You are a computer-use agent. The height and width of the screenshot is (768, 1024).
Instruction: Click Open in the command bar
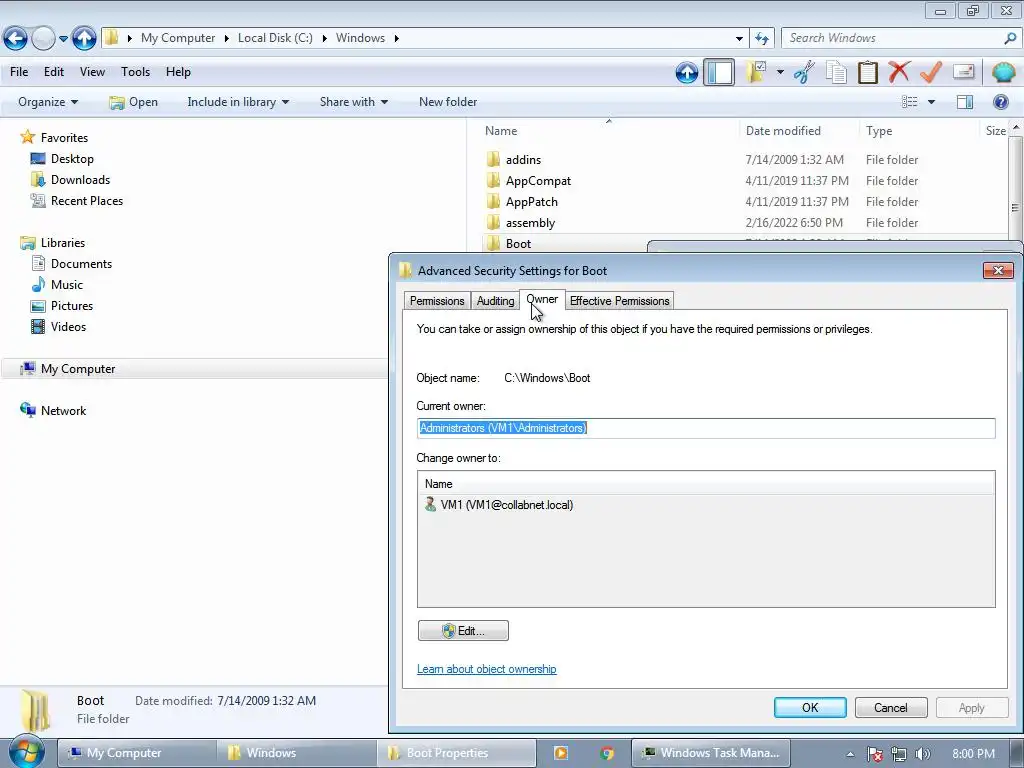[x=133, y=102]
